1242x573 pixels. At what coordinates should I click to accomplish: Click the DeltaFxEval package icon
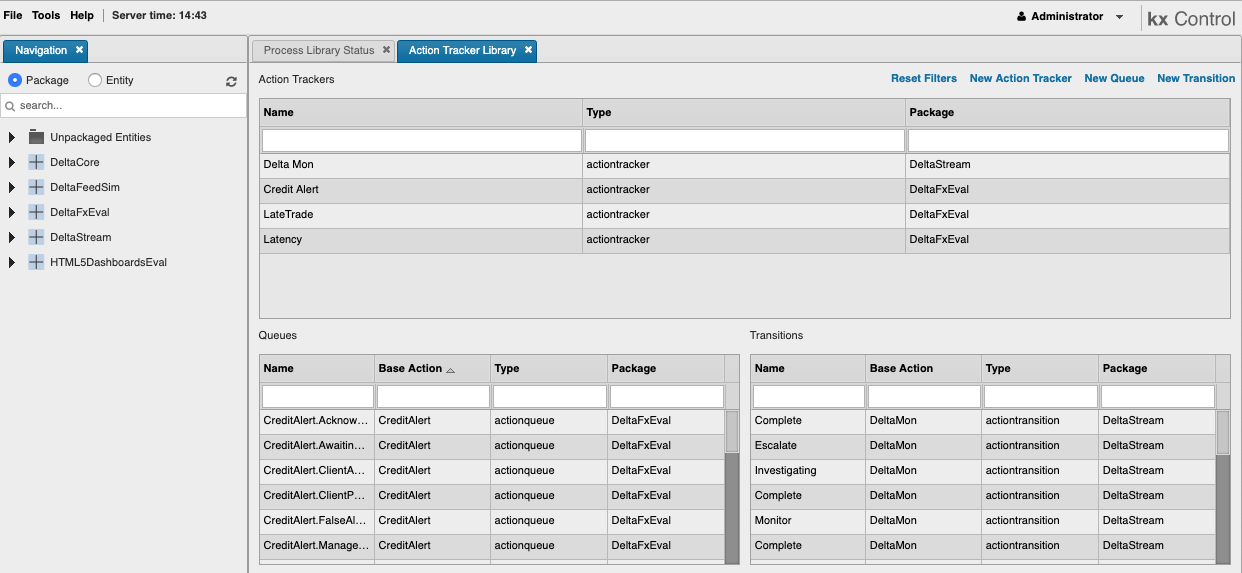click(36, 212)
